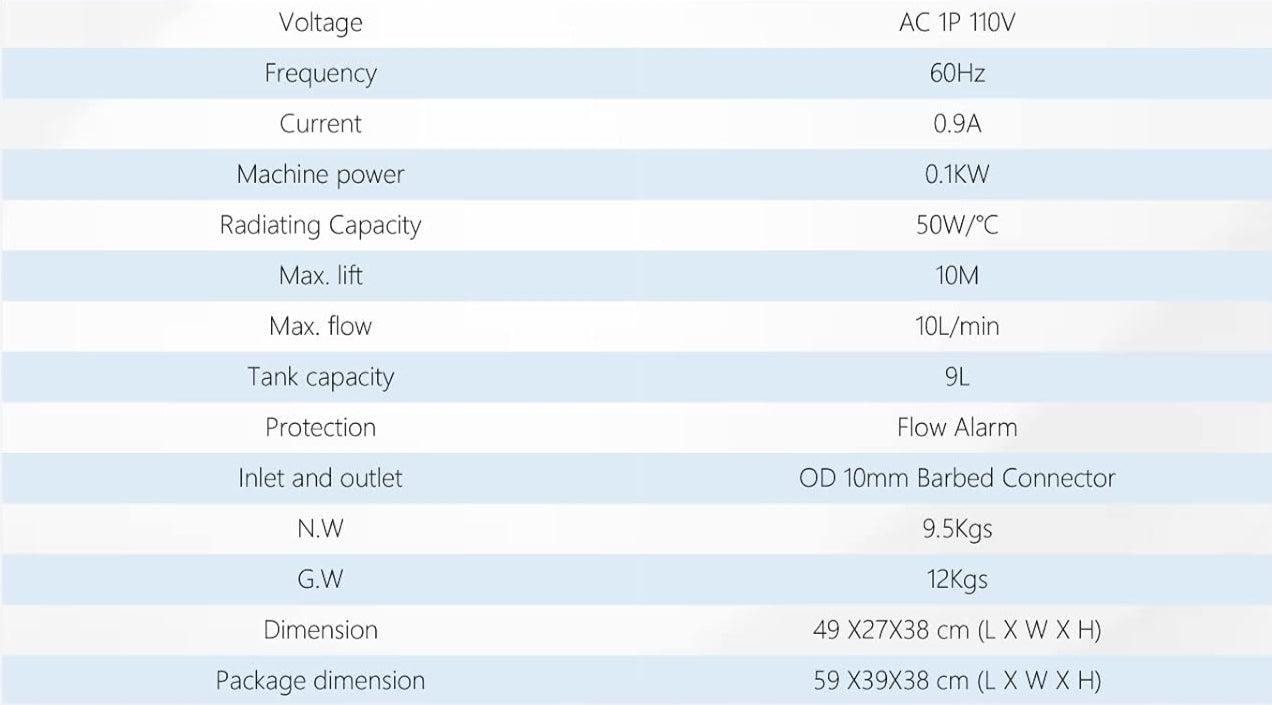The height and width of the screenshot is (705, 1272).
Task: Click the Inlet and outlet label
Action: click(x=320, y=478)
